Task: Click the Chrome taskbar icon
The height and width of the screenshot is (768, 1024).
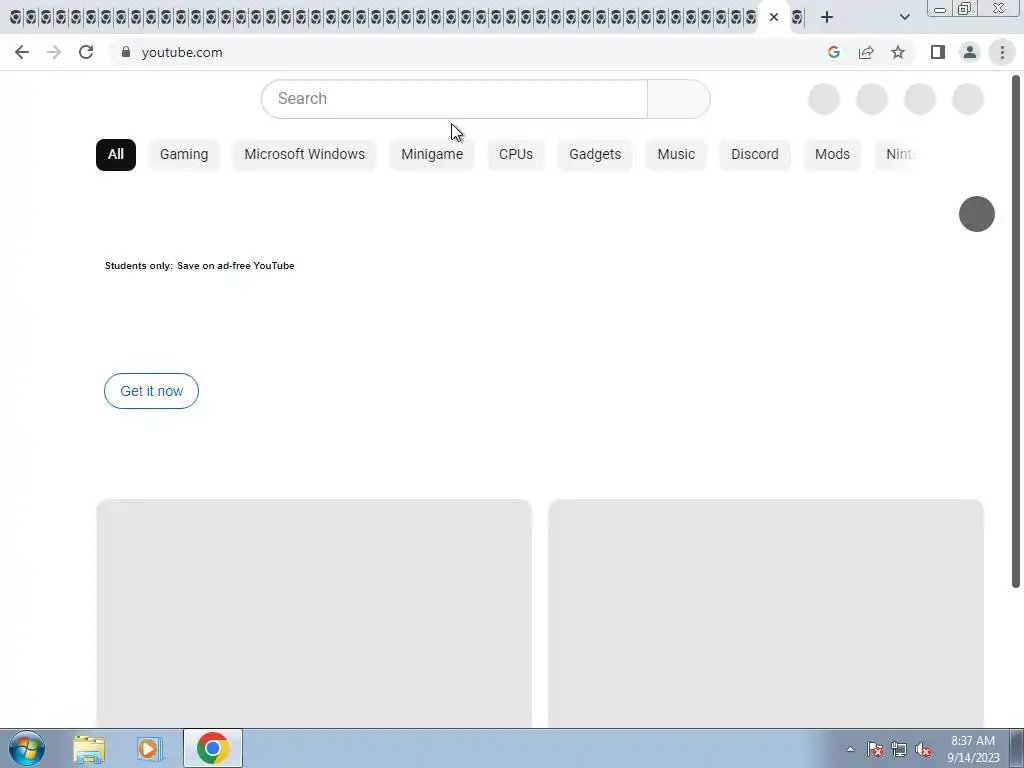Action: (x=213, y=748)
